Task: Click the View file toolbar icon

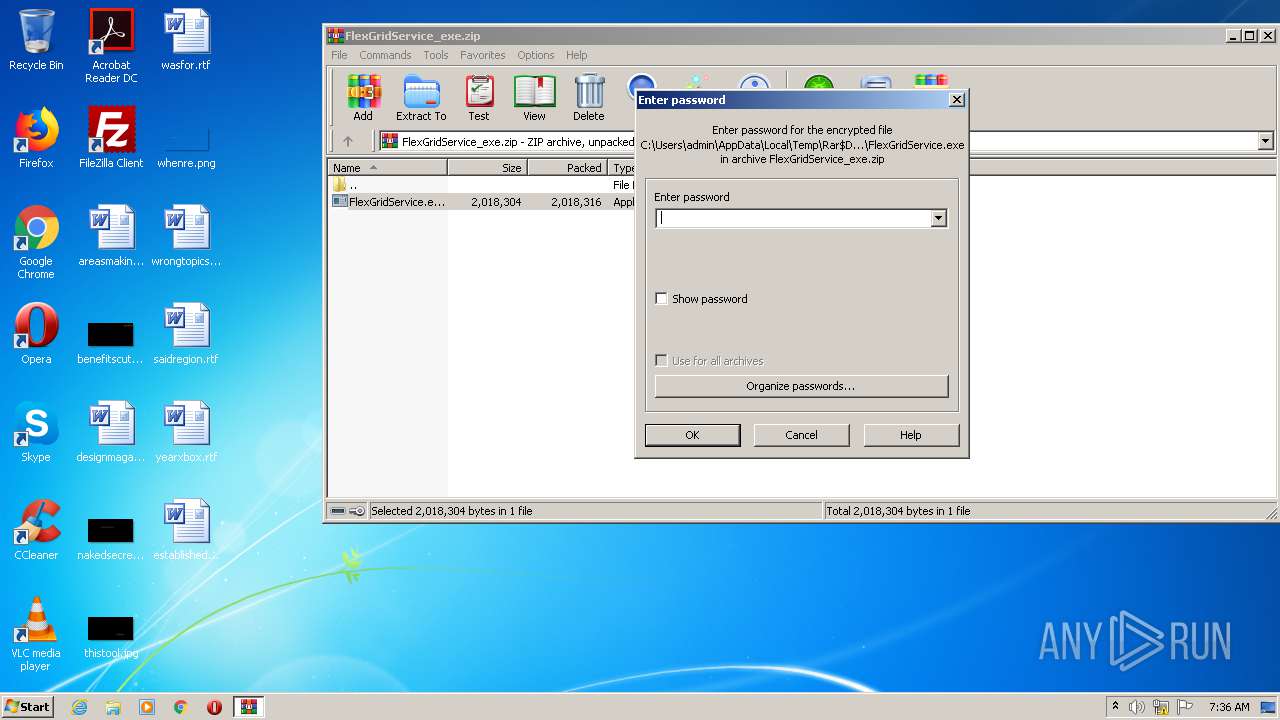Action: point(534,97)
